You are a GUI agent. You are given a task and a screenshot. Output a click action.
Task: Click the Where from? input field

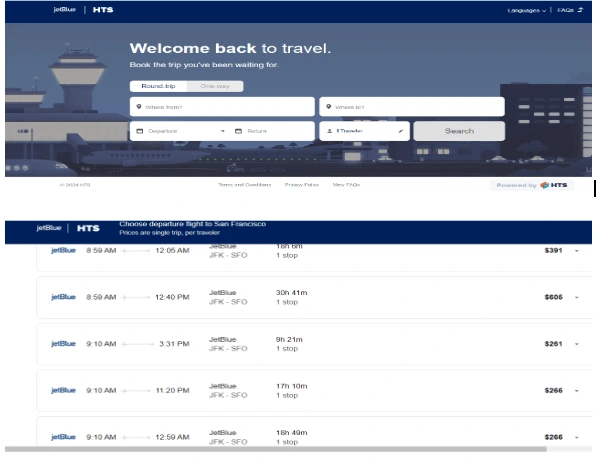(222, 107)
